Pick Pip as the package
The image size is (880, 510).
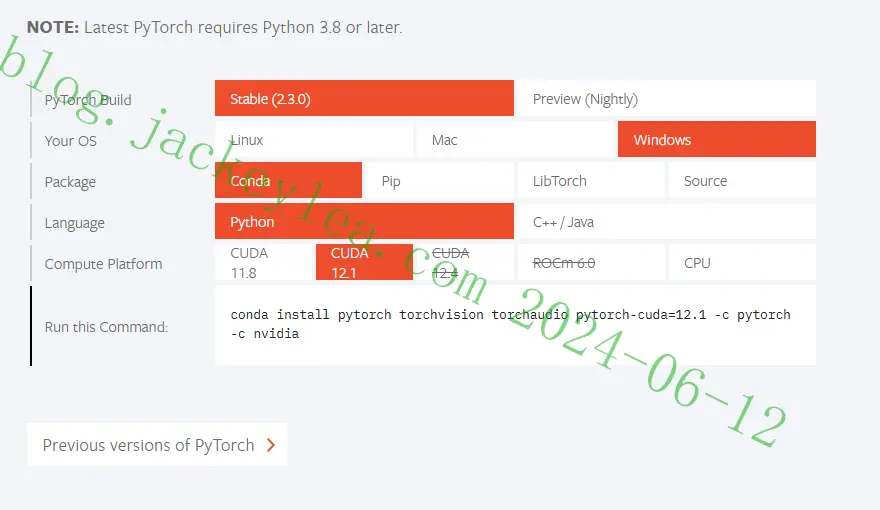point(439,180)
